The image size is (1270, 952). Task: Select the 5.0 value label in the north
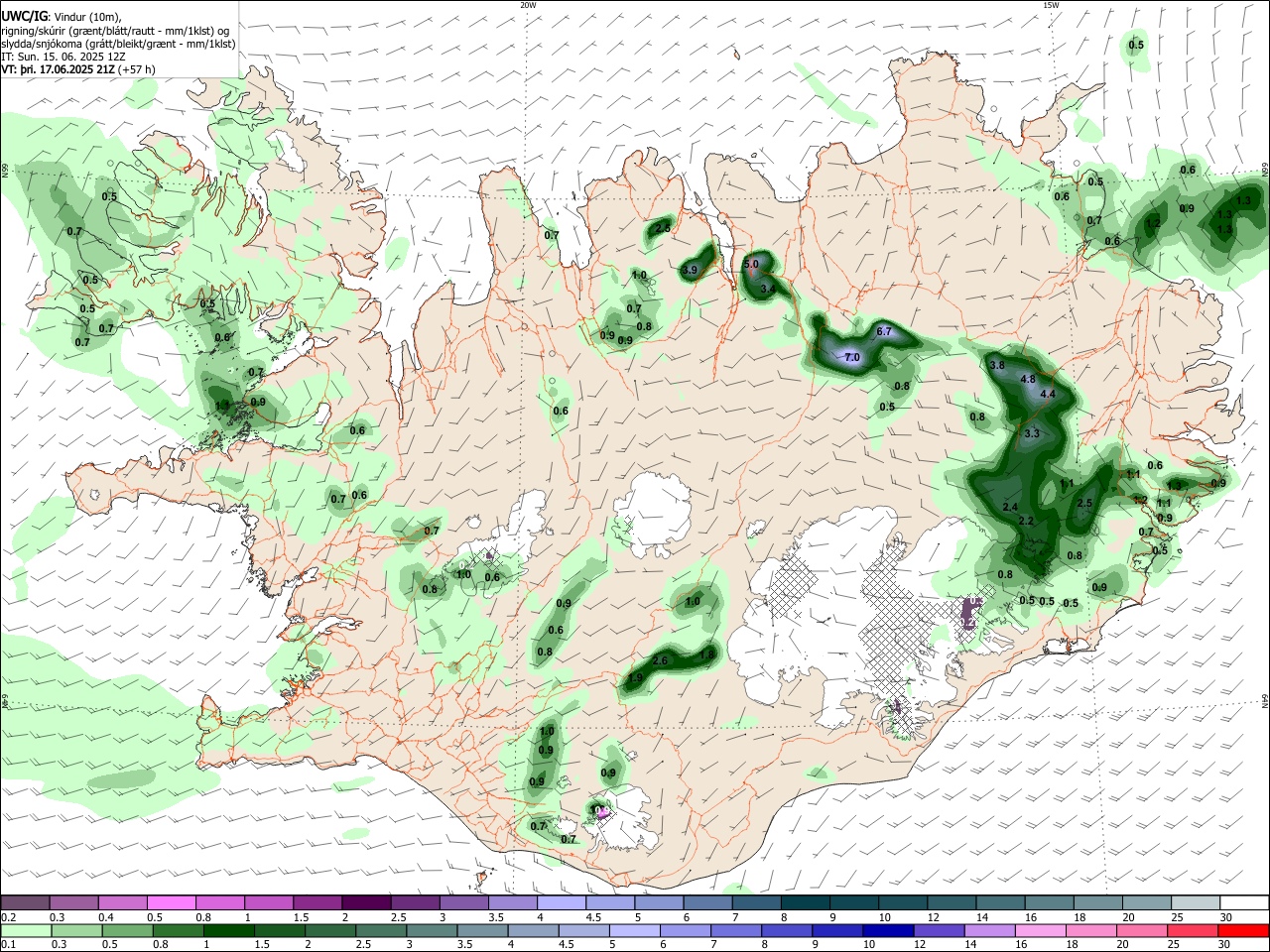click(751, 265)
